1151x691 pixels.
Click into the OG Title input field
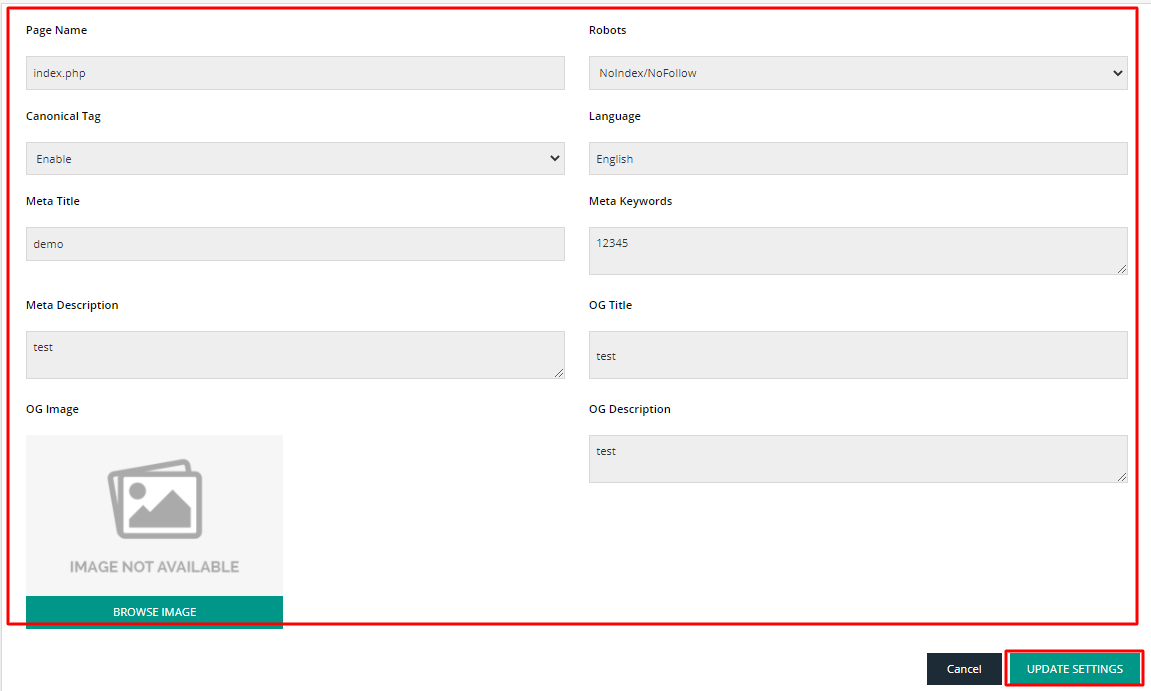click(x=858, y=355)
